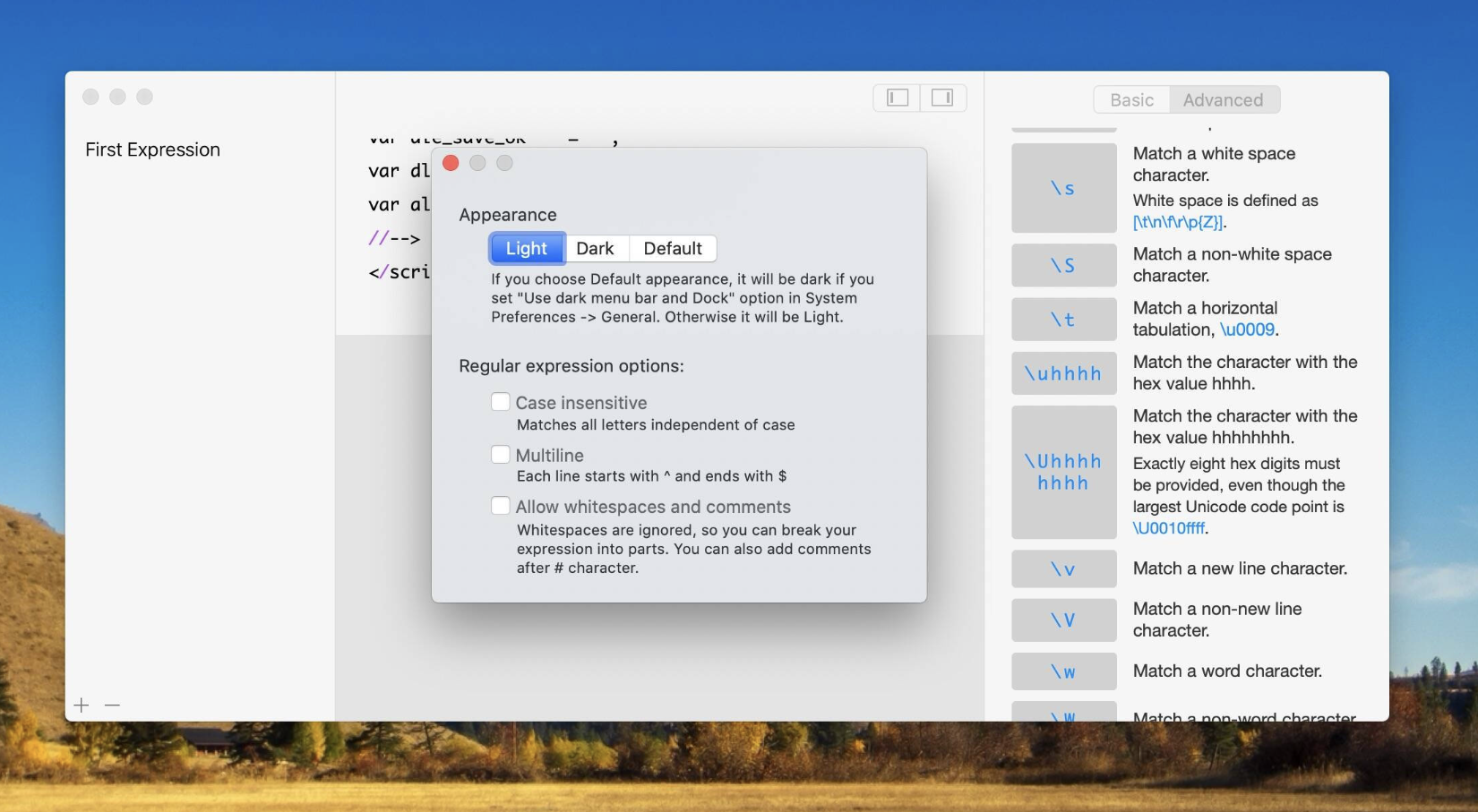Enable the Multiline option

point(501,454)
